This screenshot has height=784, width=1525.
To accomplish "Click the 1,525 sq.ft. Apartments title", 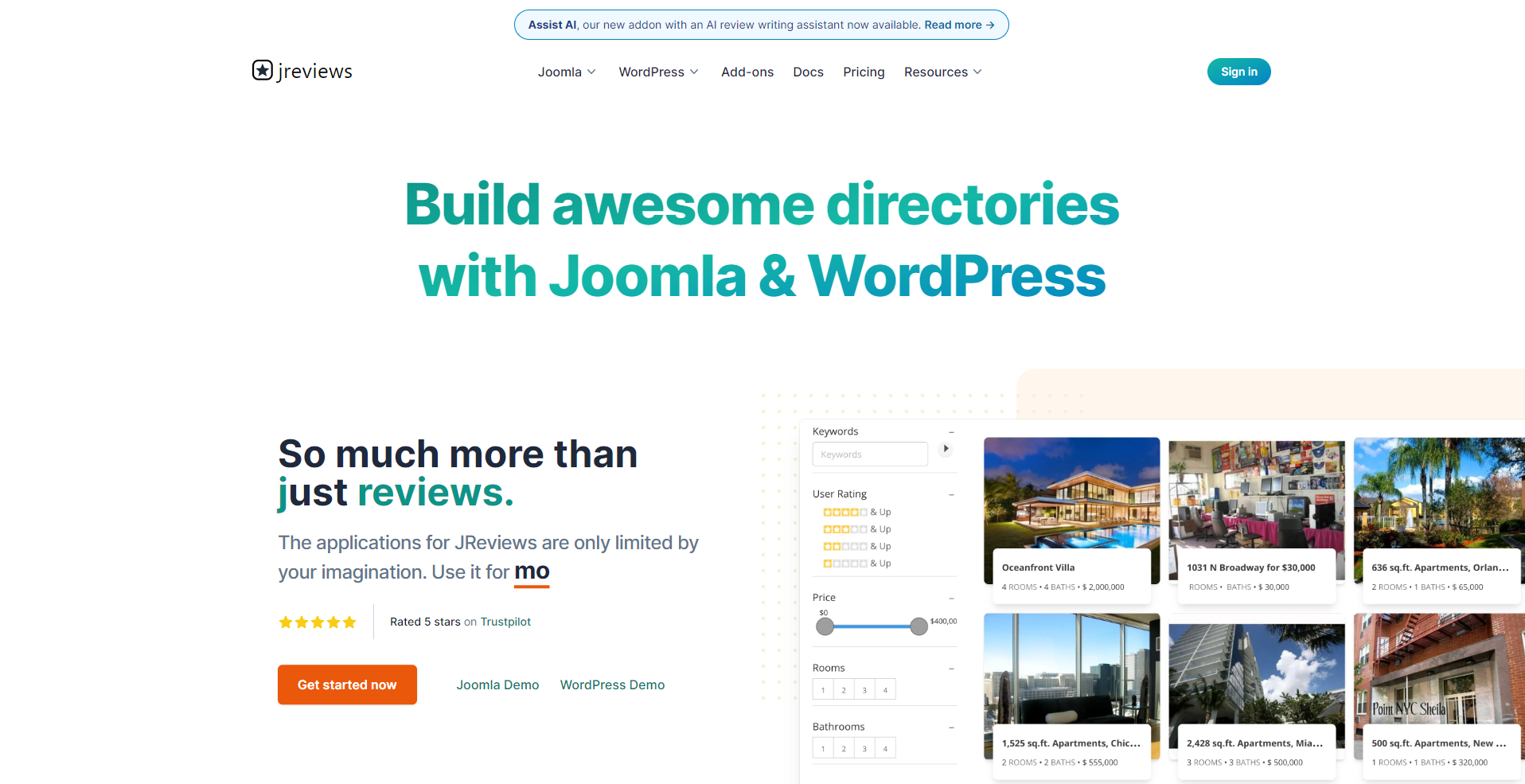I will [x=1071, y=743].
